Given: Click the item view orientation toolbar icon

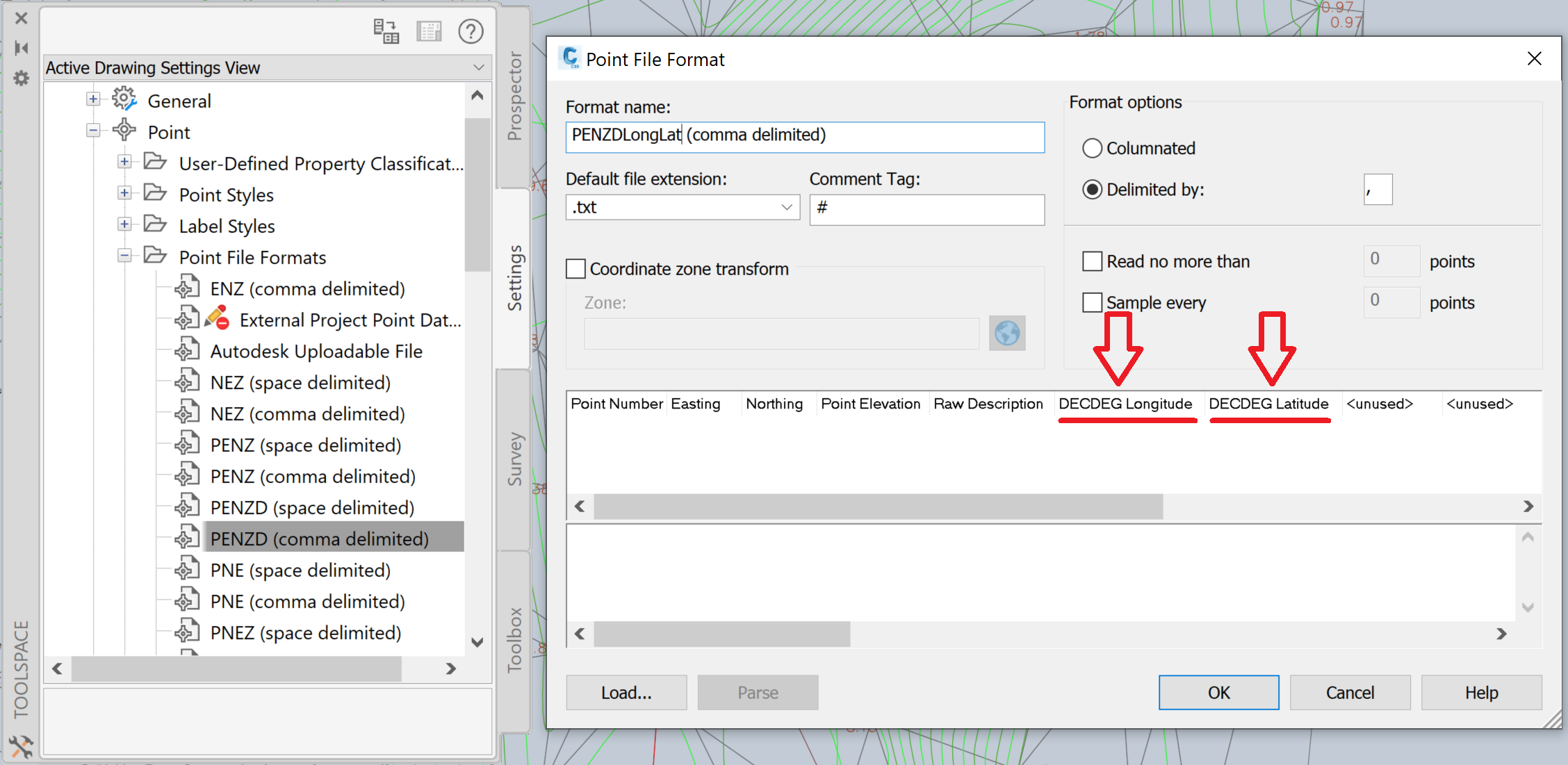Looking at the screenshot, I should 386,31.
